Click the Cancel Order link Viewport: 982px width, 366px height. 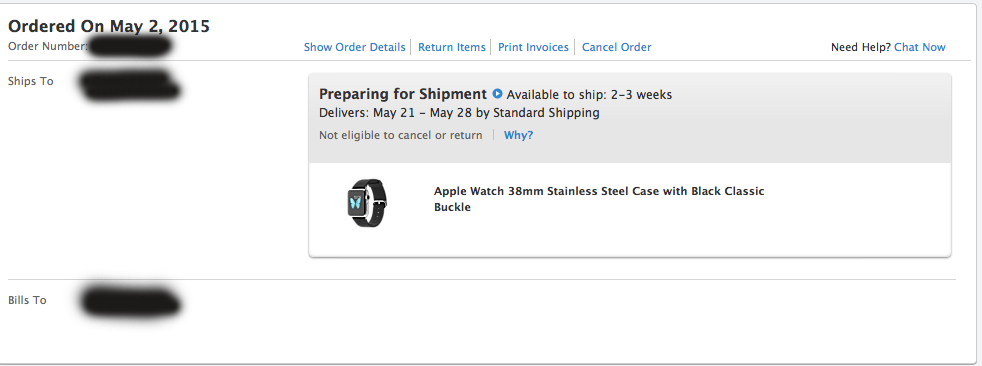(x=616, y=47)
